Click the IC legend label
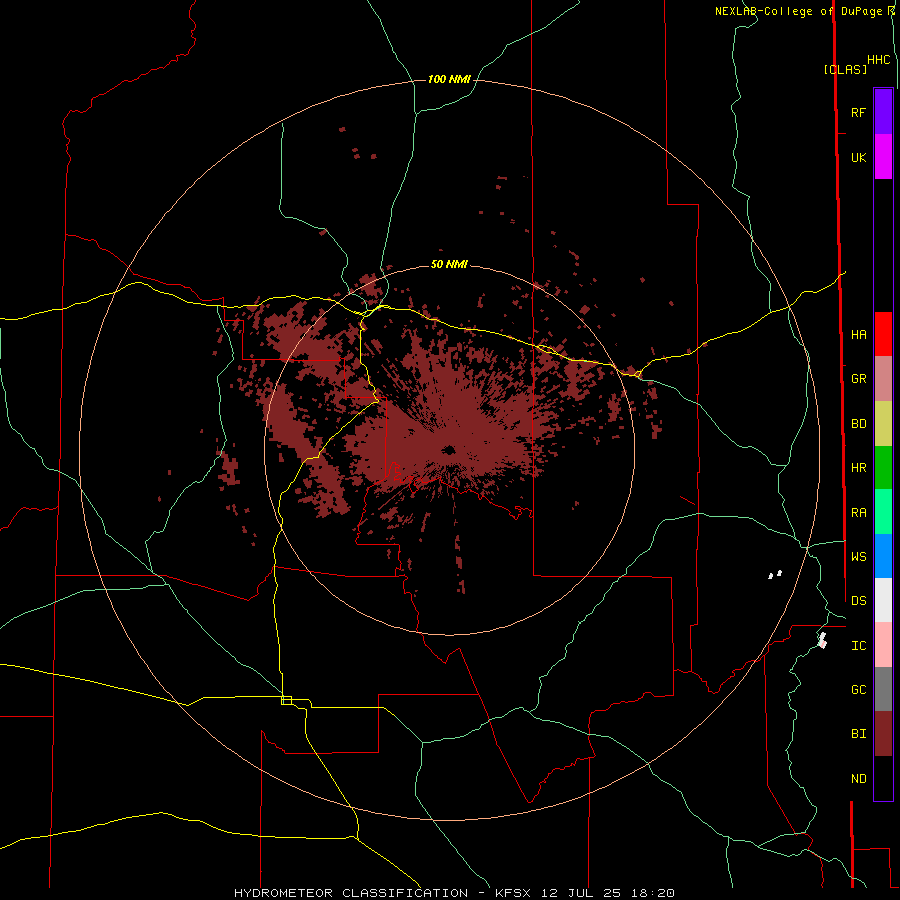The image size is (900, 900). tap(858, 645)
